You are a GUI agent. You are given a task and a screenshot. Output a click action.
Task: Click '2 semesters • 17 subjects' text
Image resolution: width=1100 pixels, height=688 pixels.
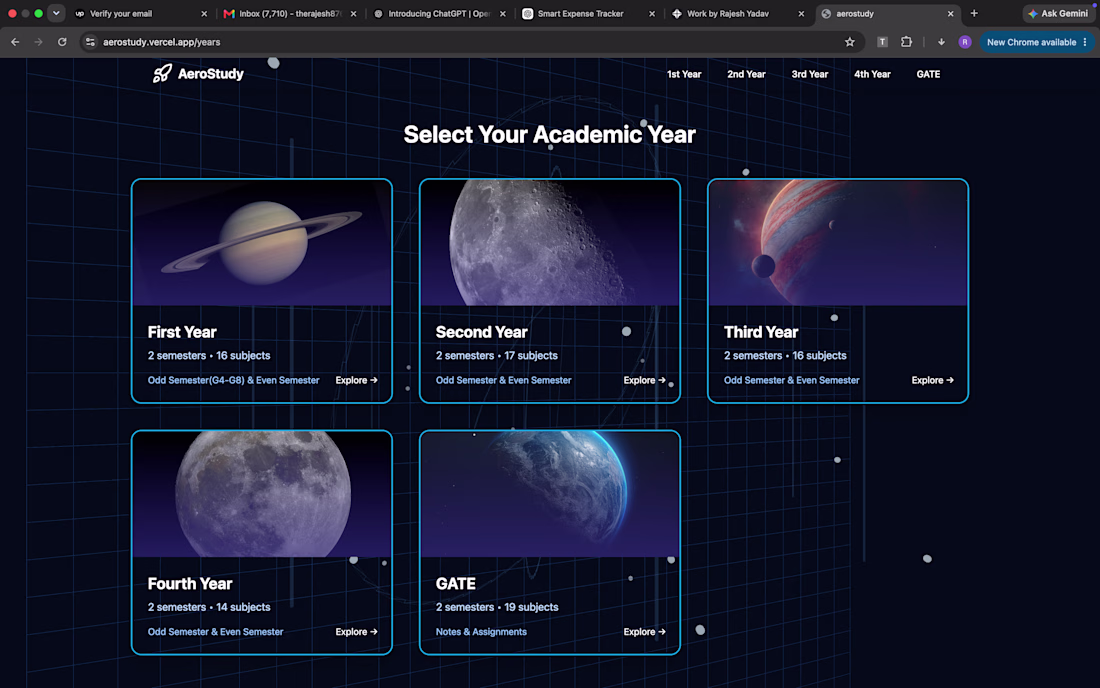click(x=497, y=356)
